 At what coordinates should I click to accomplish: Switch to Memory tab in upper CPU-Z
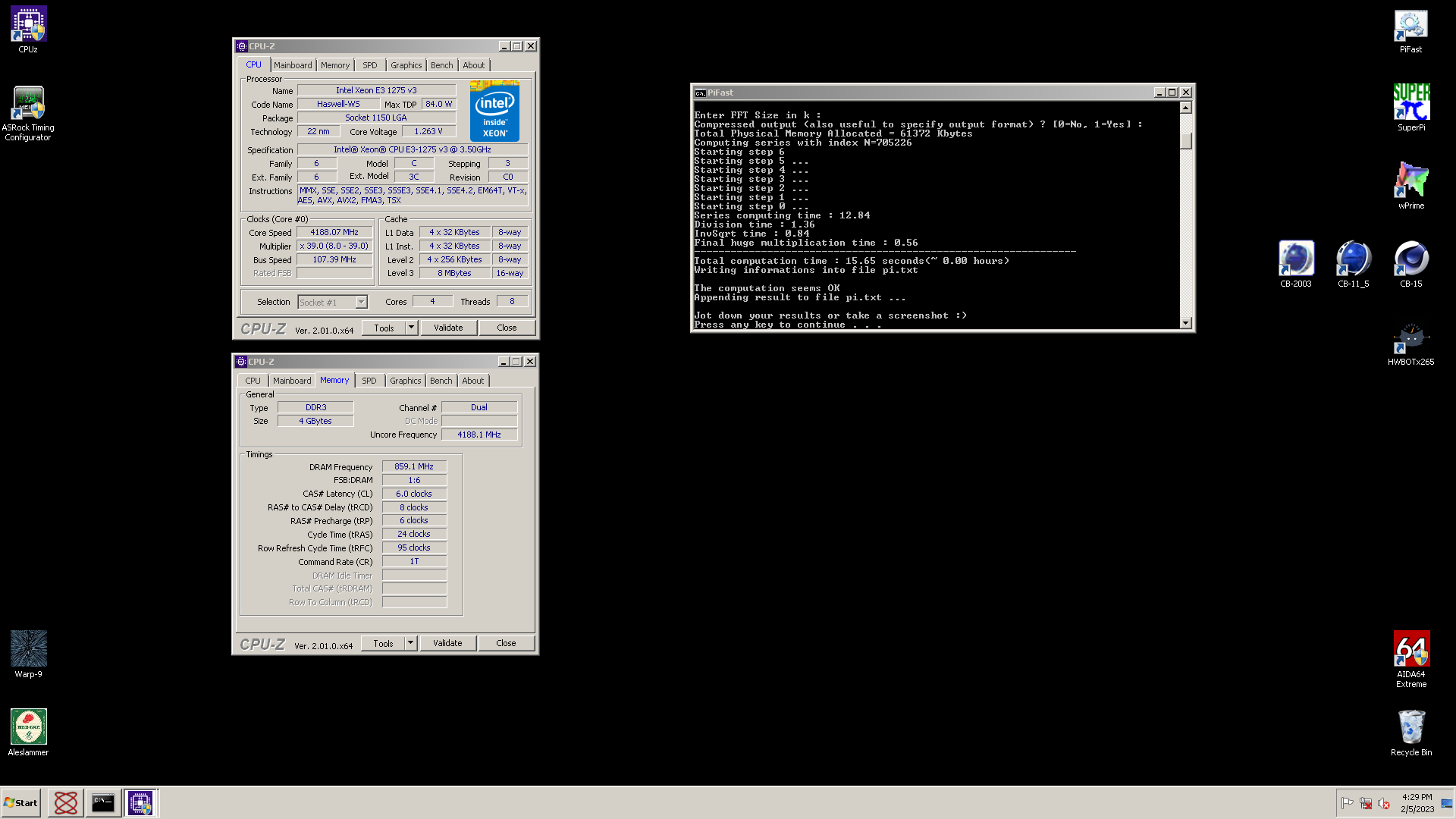(335, 65)
